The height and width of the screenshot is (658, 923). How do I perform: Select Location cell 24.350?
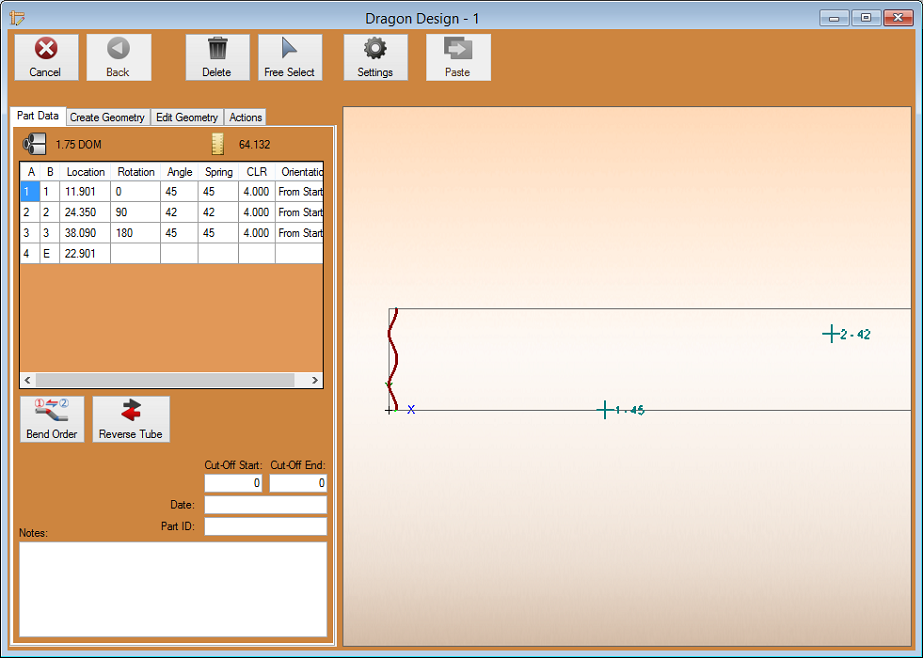click(85, 212)
